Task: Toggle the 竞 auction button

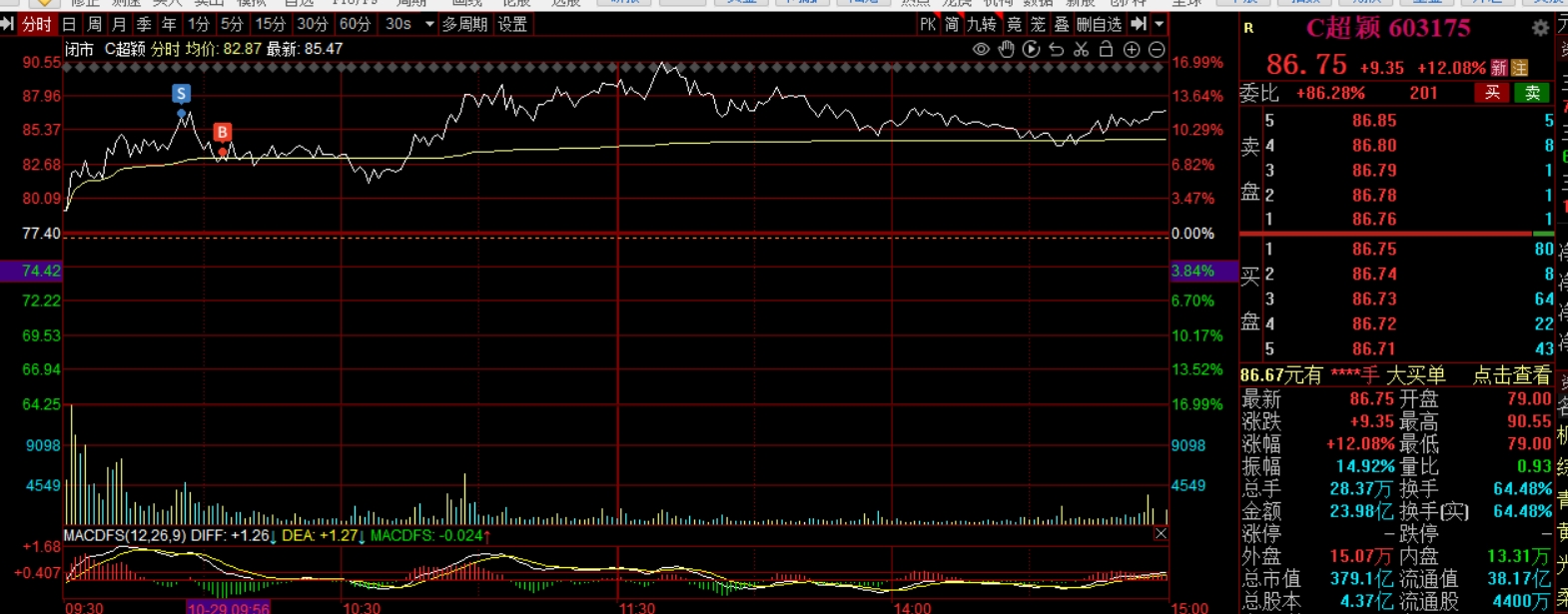Action: [x=1015, y=24]
